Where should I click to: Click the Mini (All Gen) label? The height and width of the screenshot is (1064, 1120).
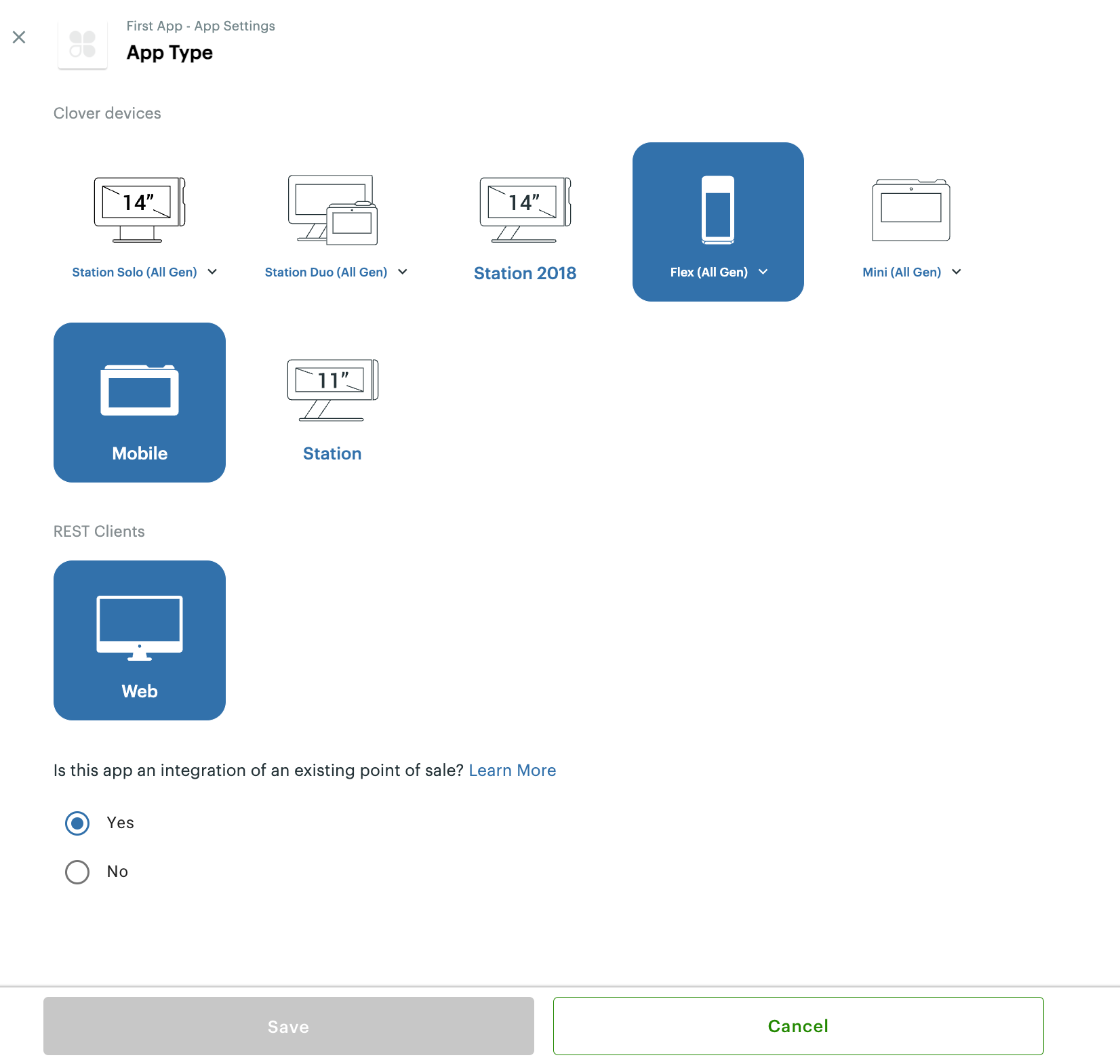point(902,272)
